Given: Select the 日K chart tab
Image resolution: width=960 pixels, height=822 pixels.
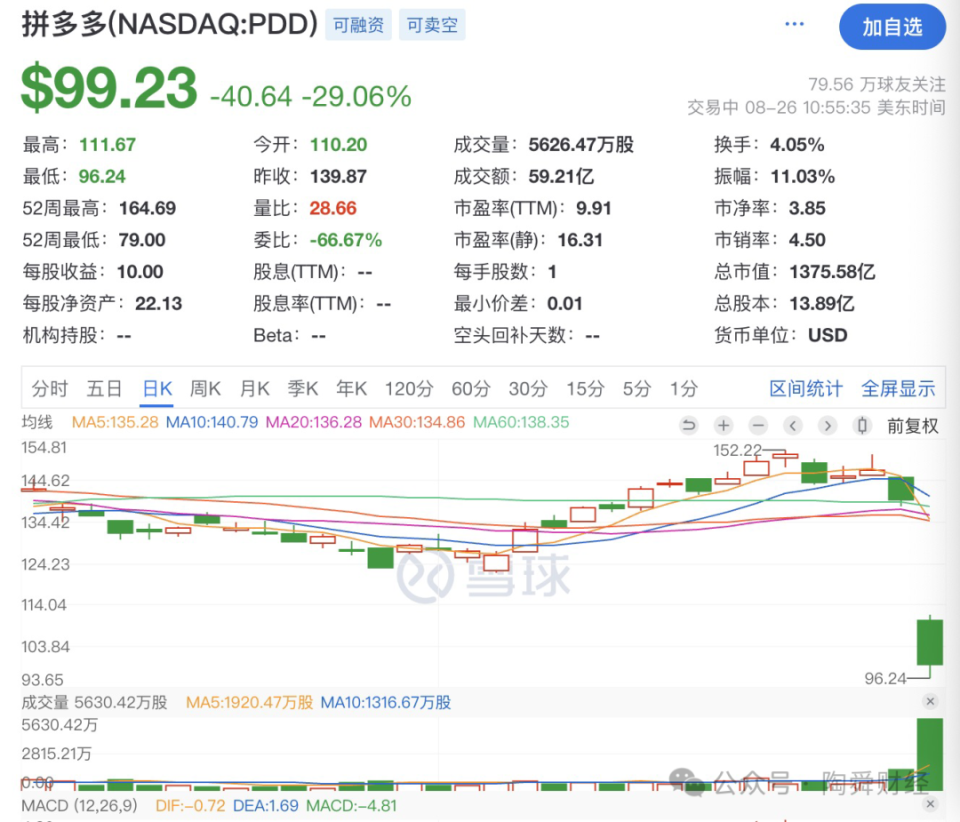Looking at the screenshot, I should point(157,389).
